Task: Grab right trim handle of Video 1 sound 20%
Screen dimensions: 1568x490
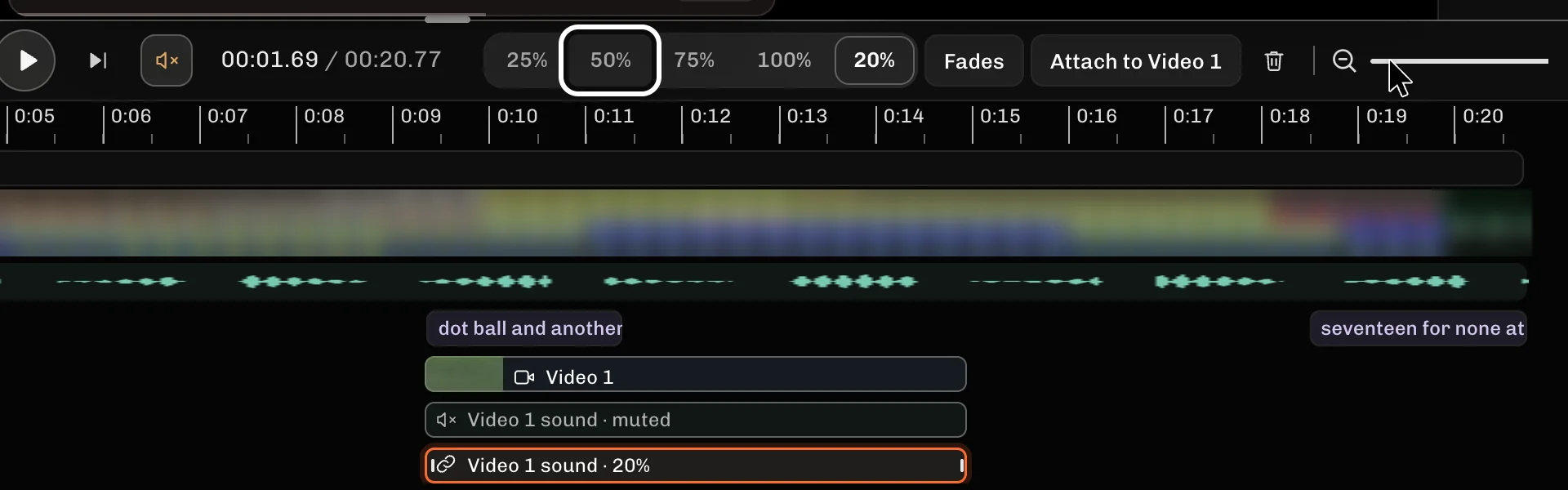Action: [x=962, y=465]
